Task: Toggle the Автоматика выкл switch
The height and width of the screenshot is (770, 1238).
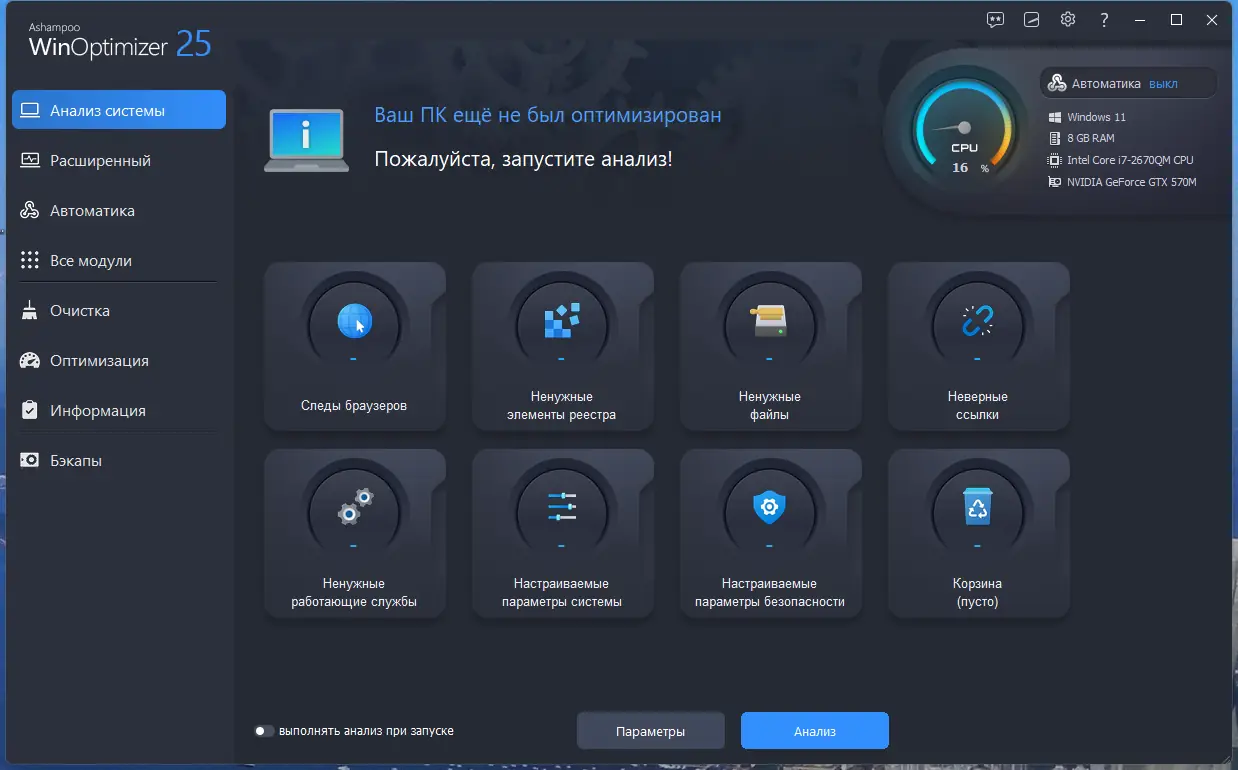Action: 1129,84
